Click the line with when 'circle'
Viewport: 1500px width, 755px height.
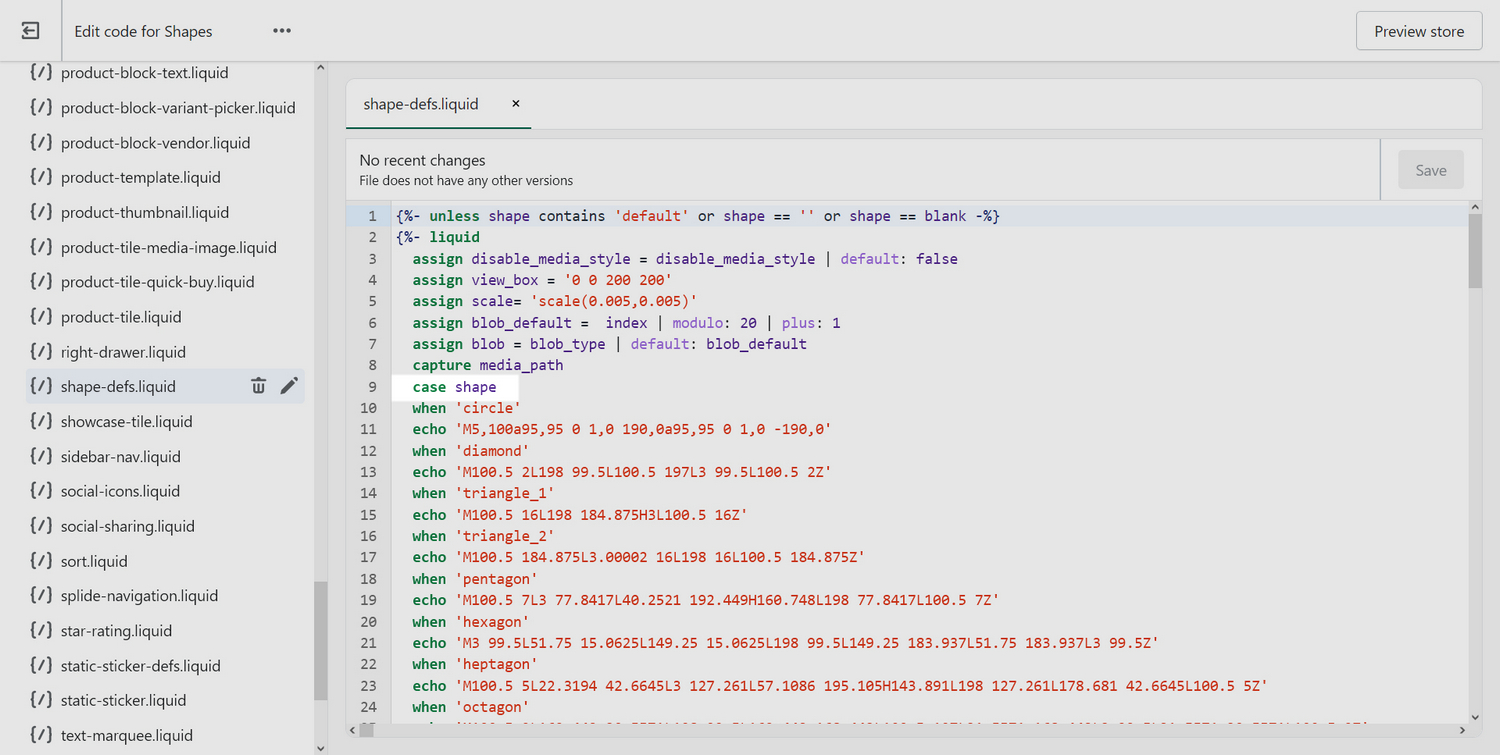466,408
